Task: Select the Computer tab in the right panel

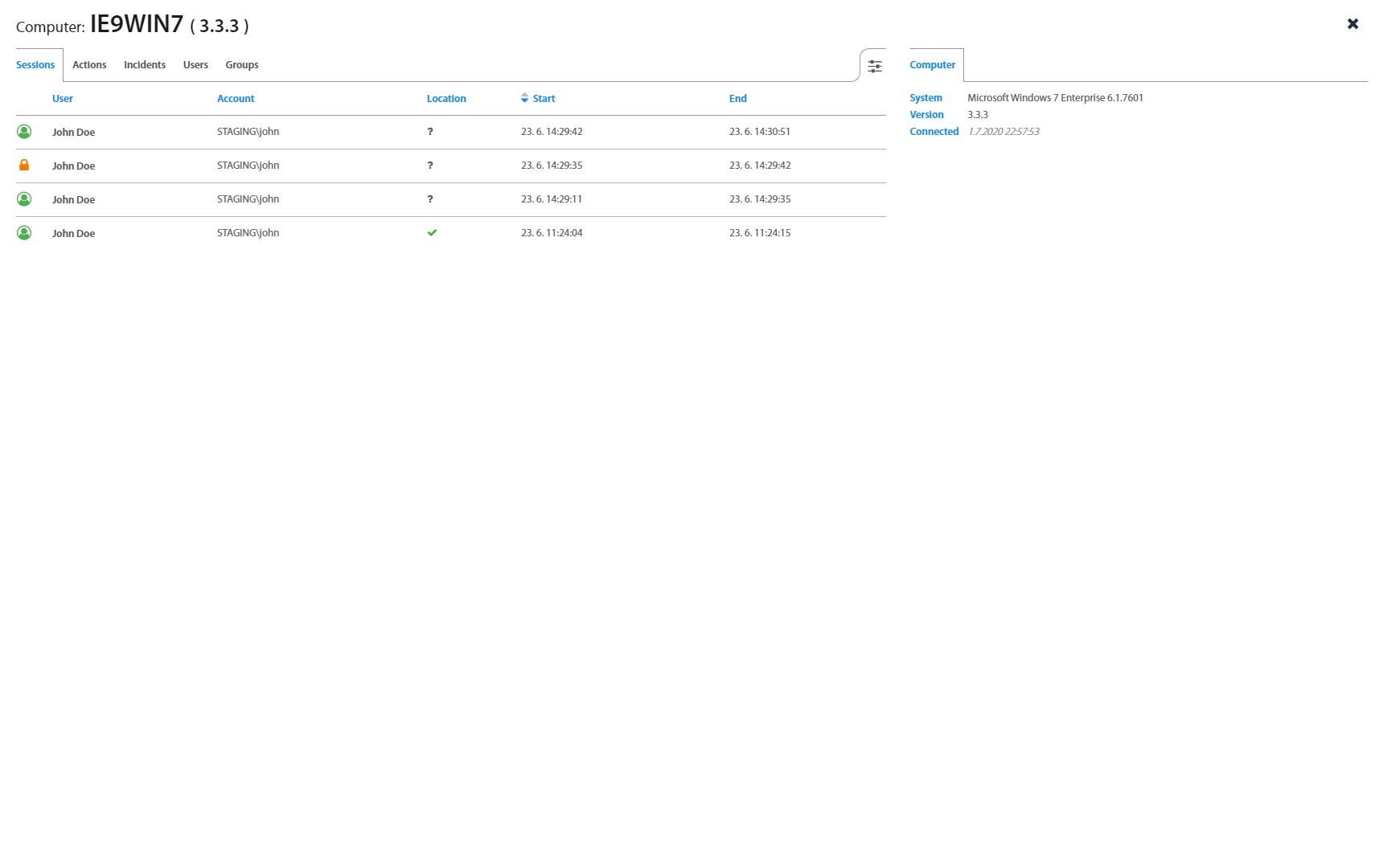Action: (x=932, y=65)
